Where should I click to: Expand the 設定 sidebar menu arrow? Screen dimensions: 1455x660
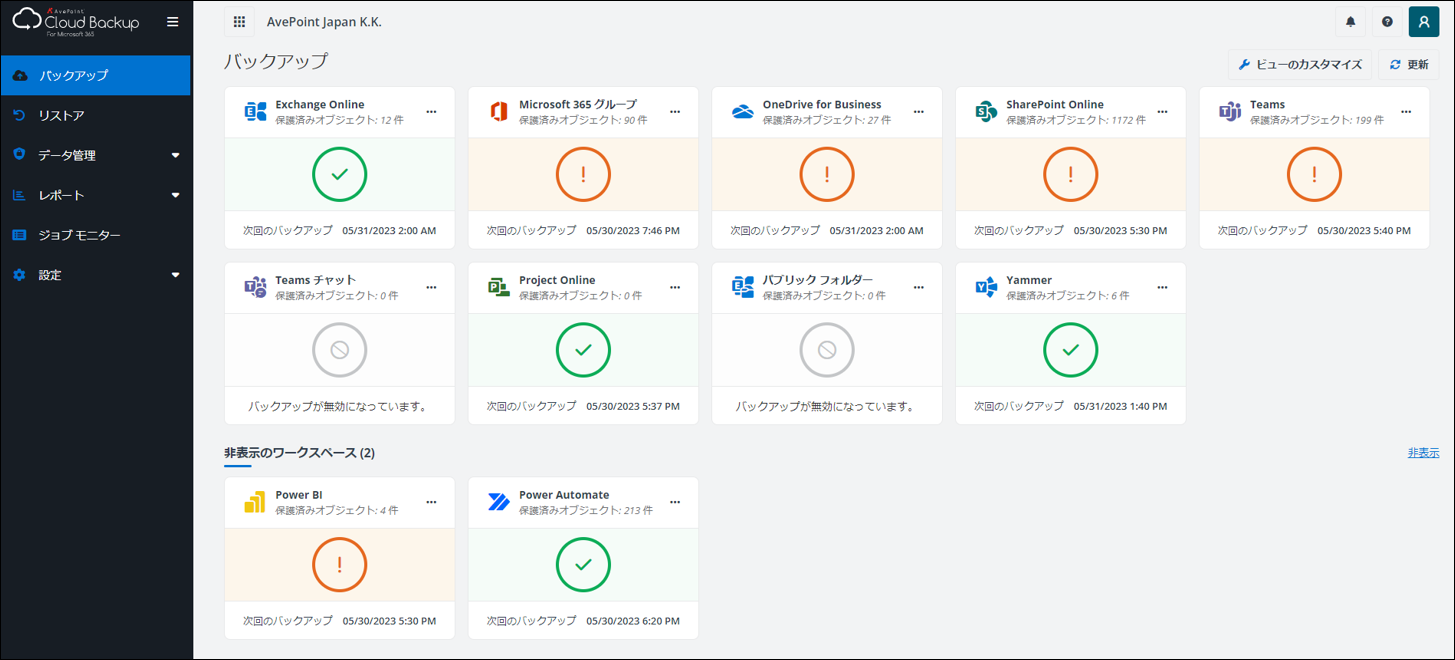pyautogui.click(x=176, y=275)
